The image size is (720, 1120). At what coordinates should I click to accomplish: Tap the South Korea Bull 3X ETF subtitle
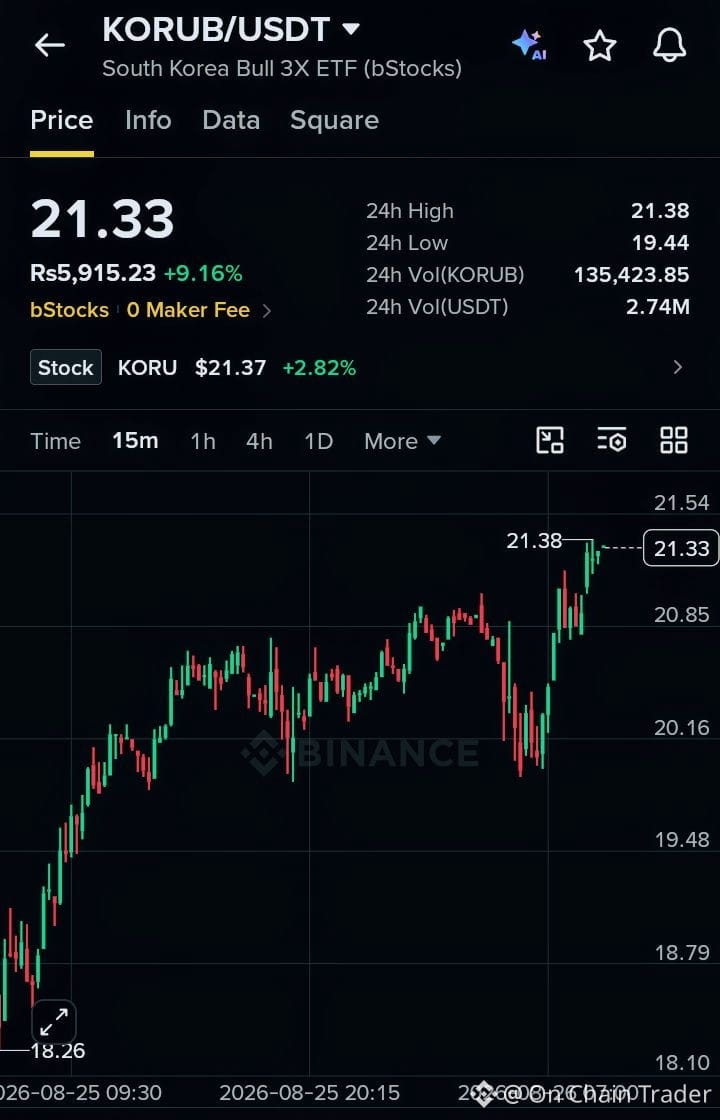coord(282,69)
